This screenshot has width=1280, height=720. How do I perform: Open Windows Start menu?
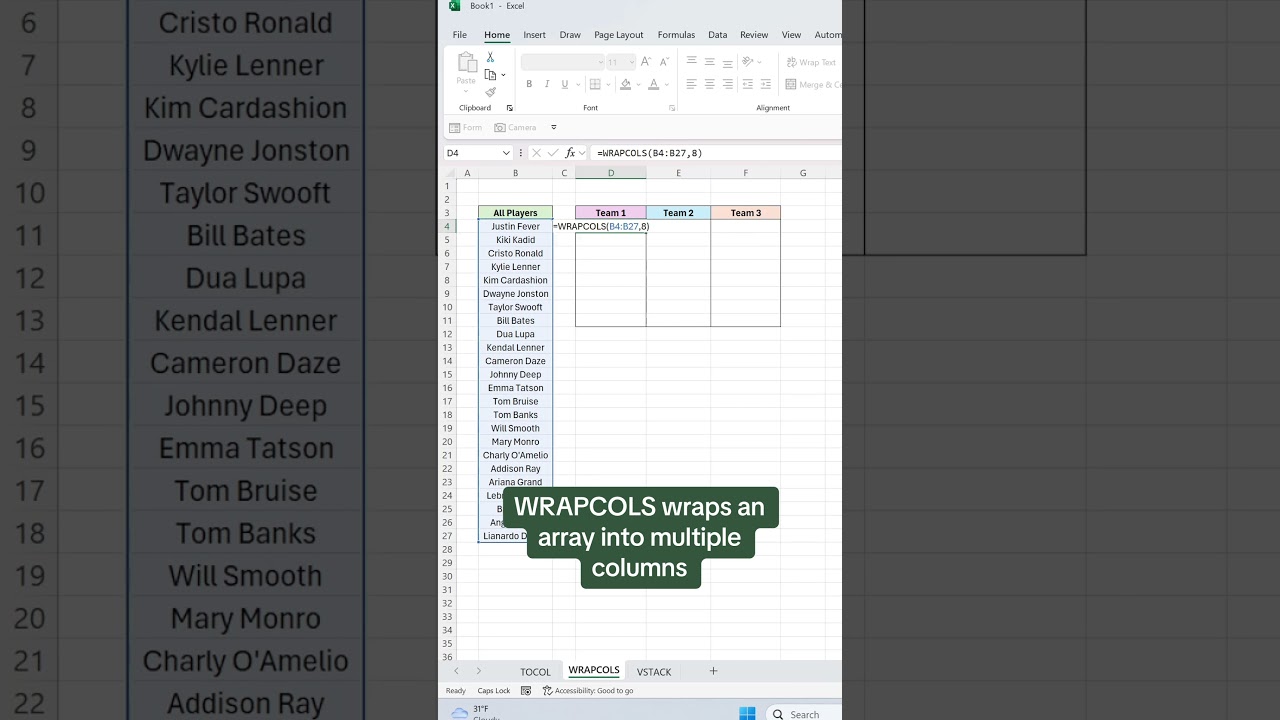tap(747, 713)
